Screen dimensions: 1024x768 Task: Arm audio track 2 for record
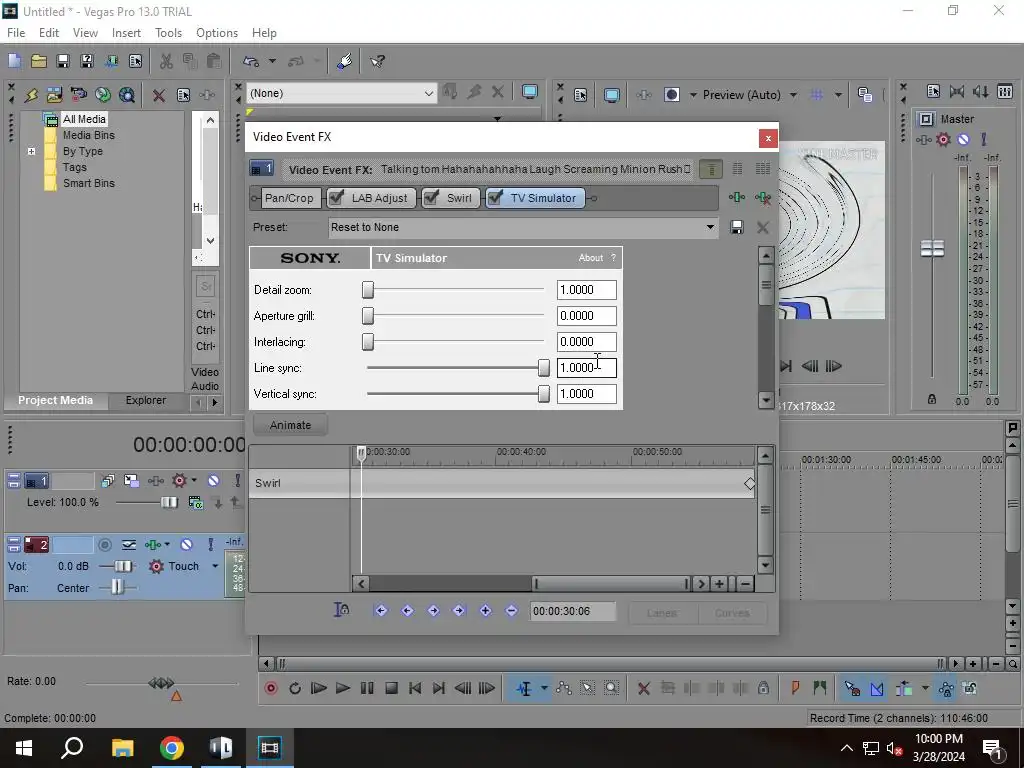[104, 545]
